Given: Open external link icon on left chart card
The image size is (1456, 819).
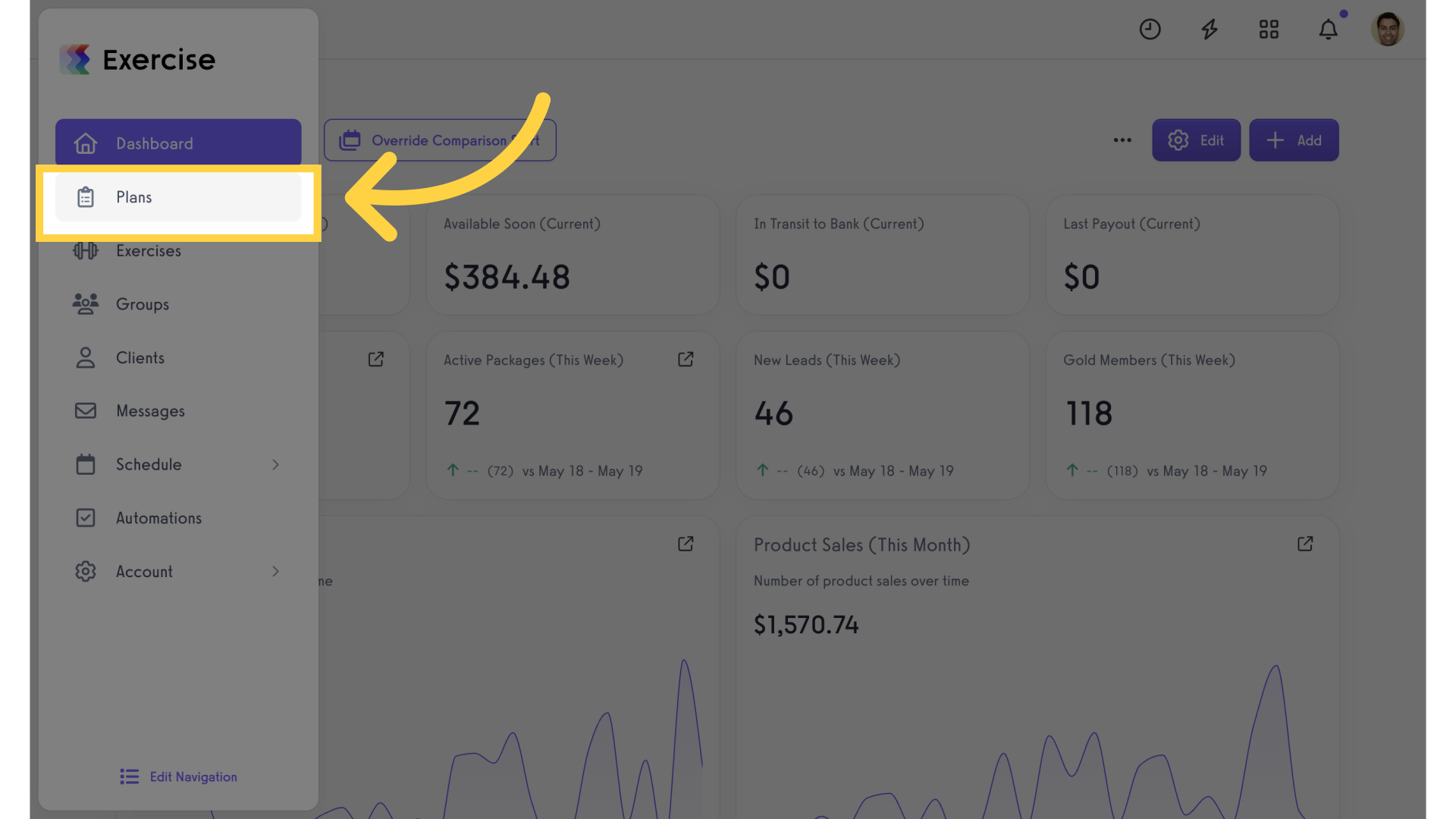Looking at the screenshot, I should tap(686, 544).
